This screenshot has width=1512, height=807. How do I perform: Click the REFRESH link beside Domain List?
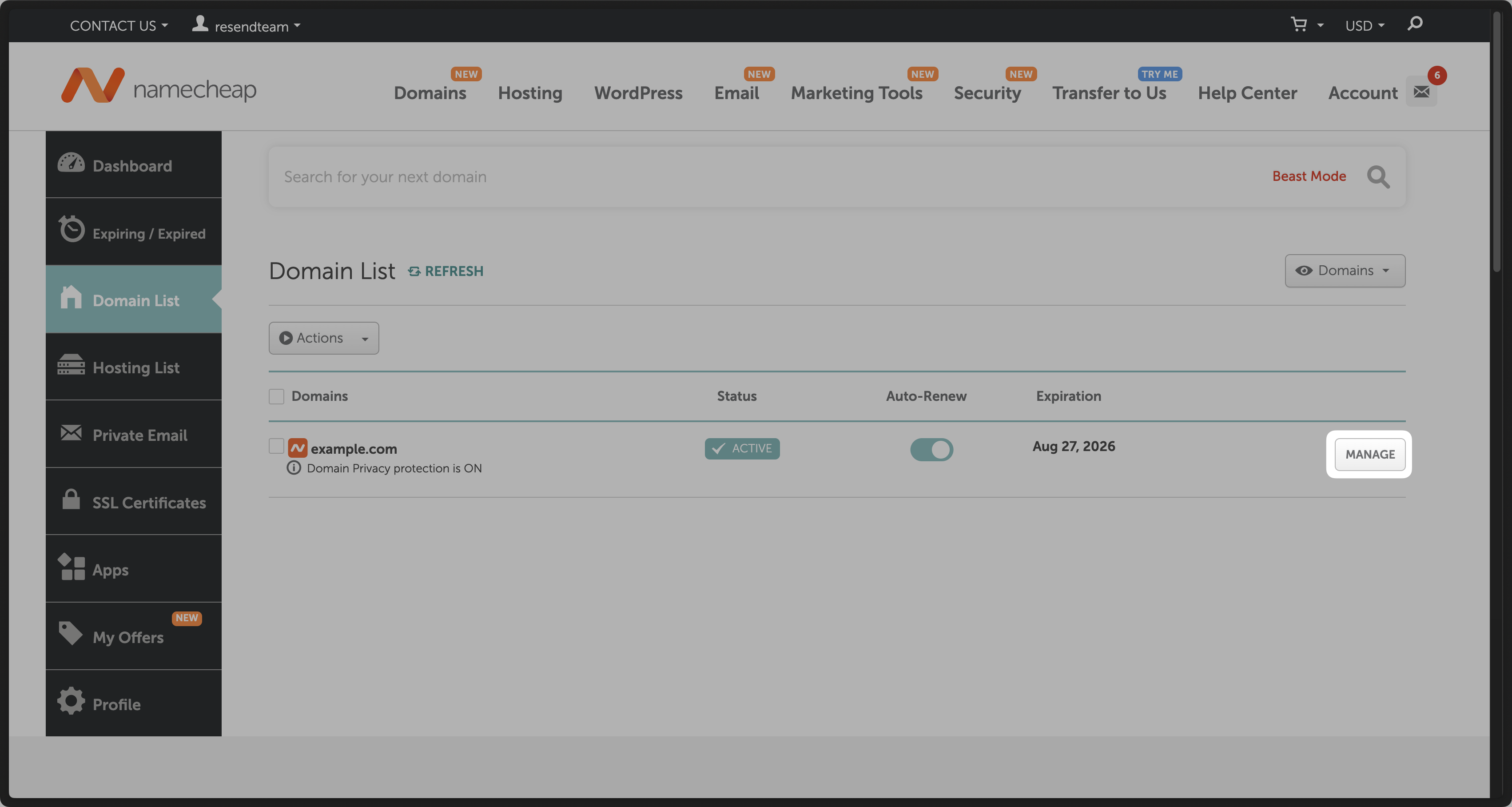(x=446, y=272)
